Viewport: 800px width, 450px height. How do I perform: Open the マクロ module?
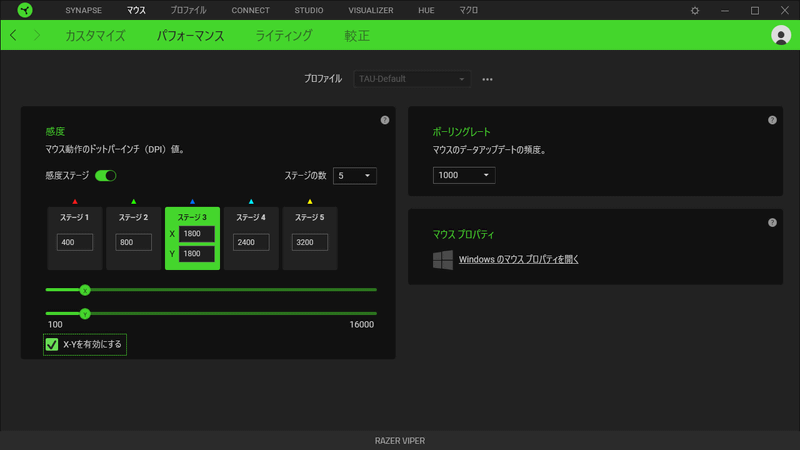pos(468,10)
